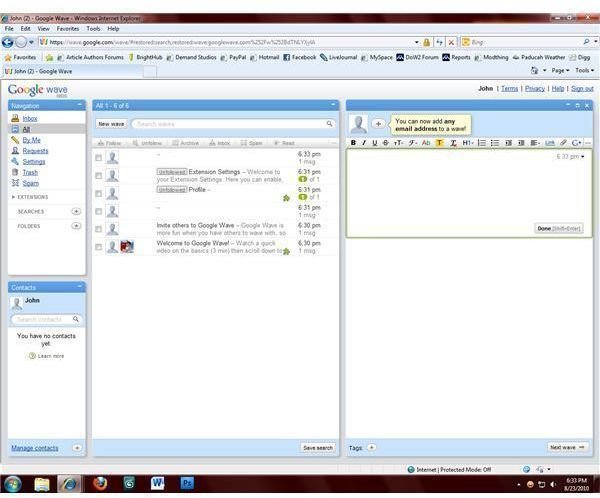Screen dimensions: 600x498
Task: Open Requests in Navigation panel
Action: tap(35, 151)
